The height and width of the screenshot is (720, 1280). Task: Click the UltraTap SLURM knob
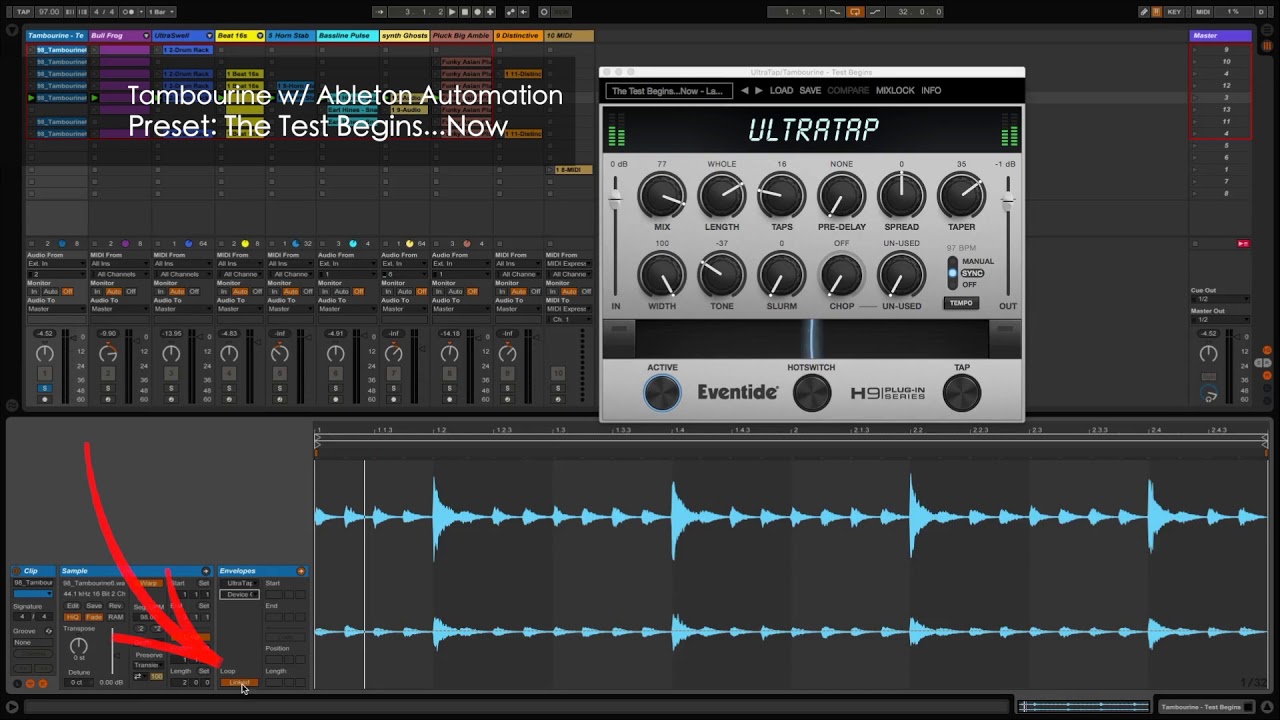pyautogui.click(x=782, y=274)
